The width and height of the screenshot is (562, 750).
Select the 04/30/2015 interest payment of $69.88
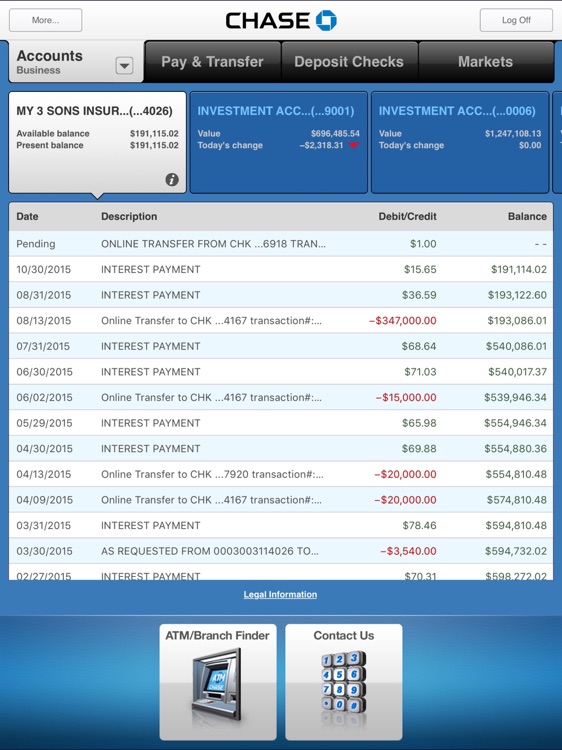point(281,449)
